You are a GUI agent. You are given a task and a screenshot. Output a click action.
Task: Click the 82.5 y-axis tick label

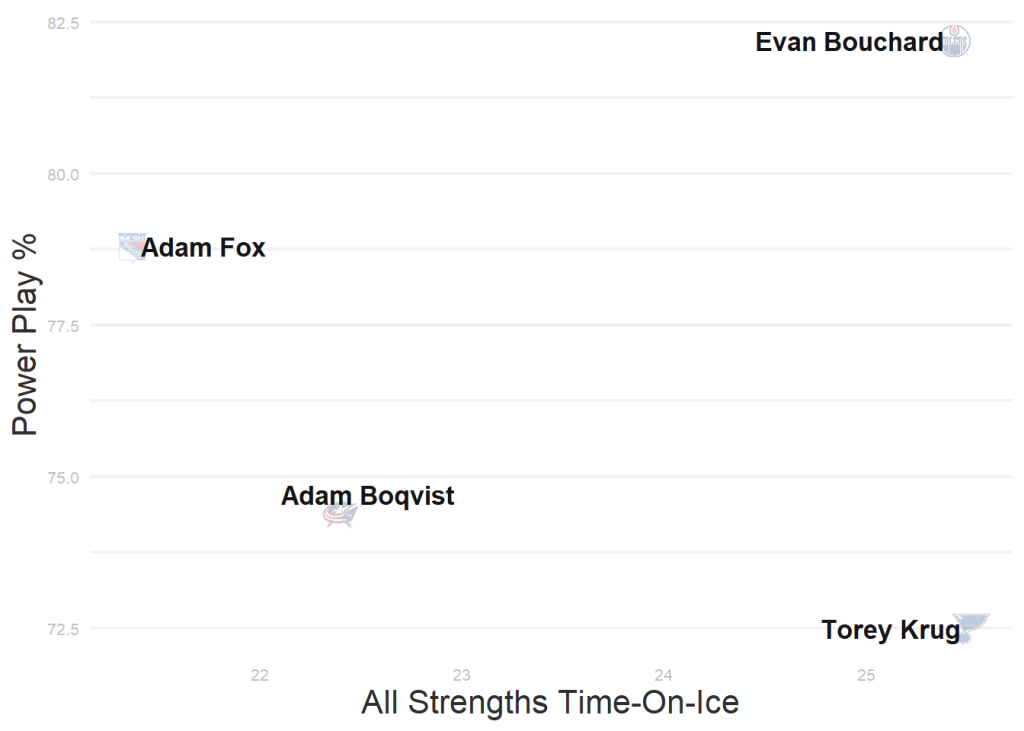pyautogui.click(x=64, y=22)
